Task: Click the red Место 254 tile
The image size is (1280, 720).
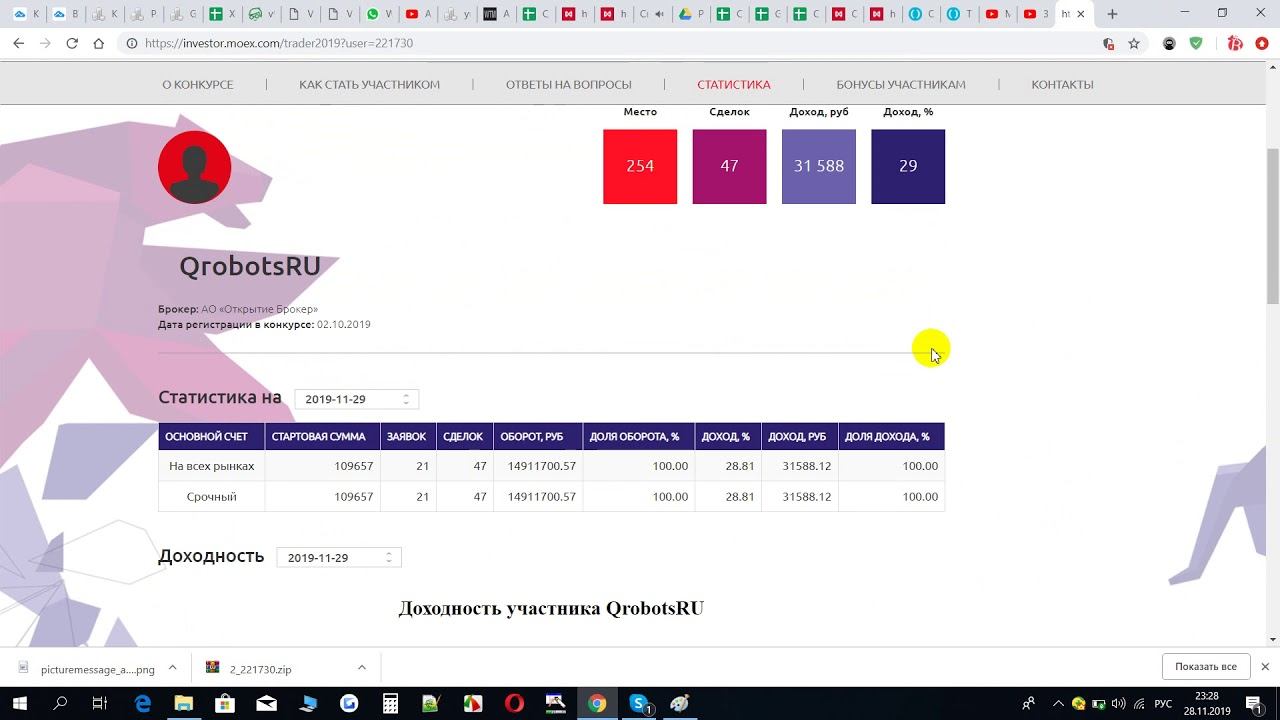Action: coord(640,166)
